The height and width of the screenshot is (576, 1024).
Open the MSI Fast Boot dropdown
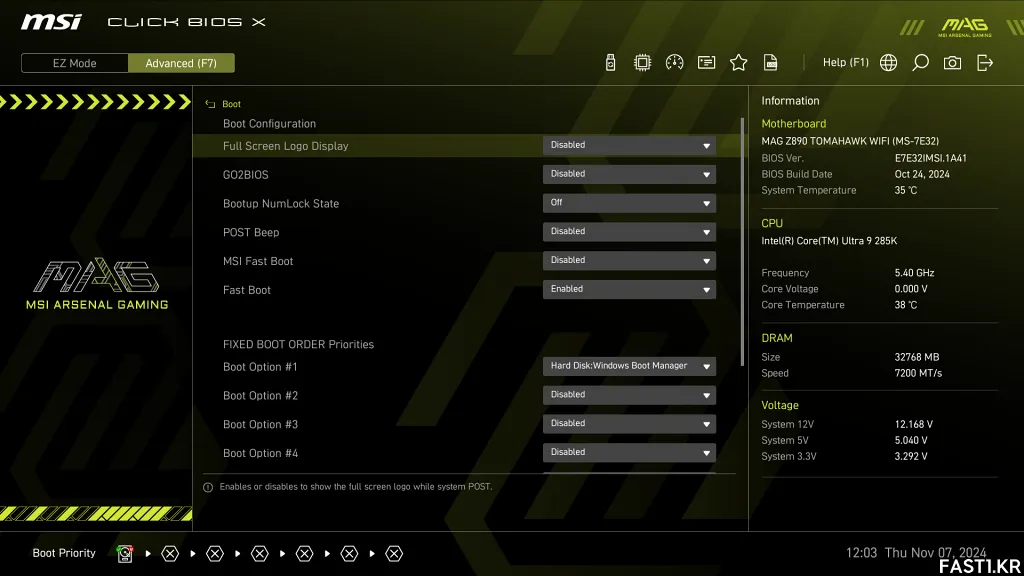tap(629, 261)
